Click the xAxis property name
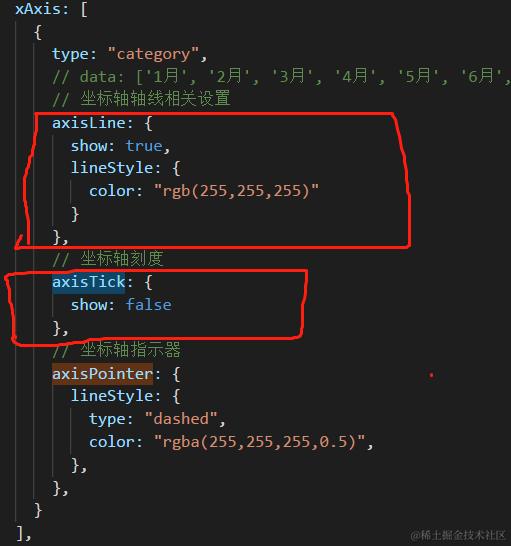 pyautogui.click(x=38, y=9)
